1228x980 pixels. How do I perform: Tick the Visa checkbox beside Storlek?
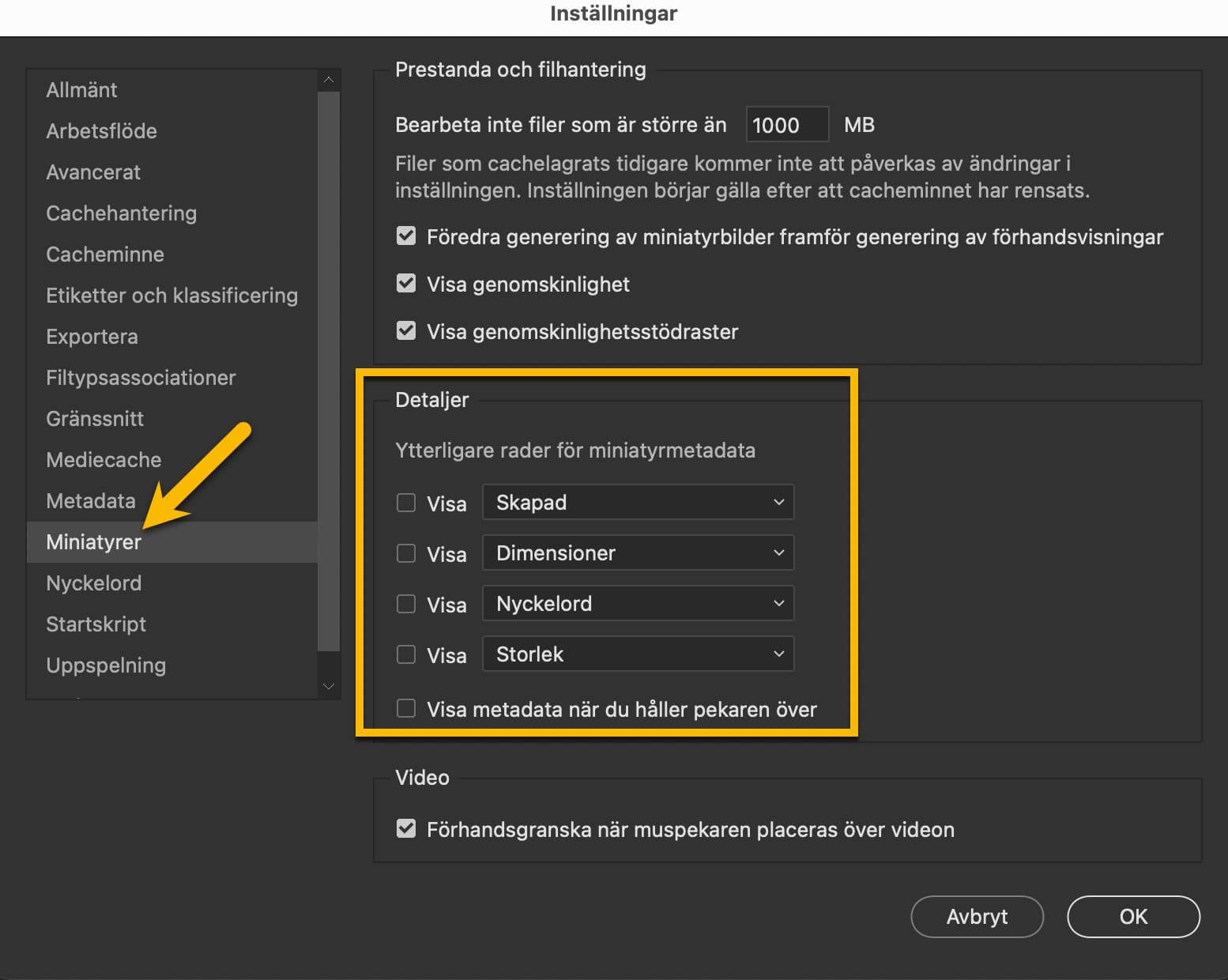pos(406,654)
